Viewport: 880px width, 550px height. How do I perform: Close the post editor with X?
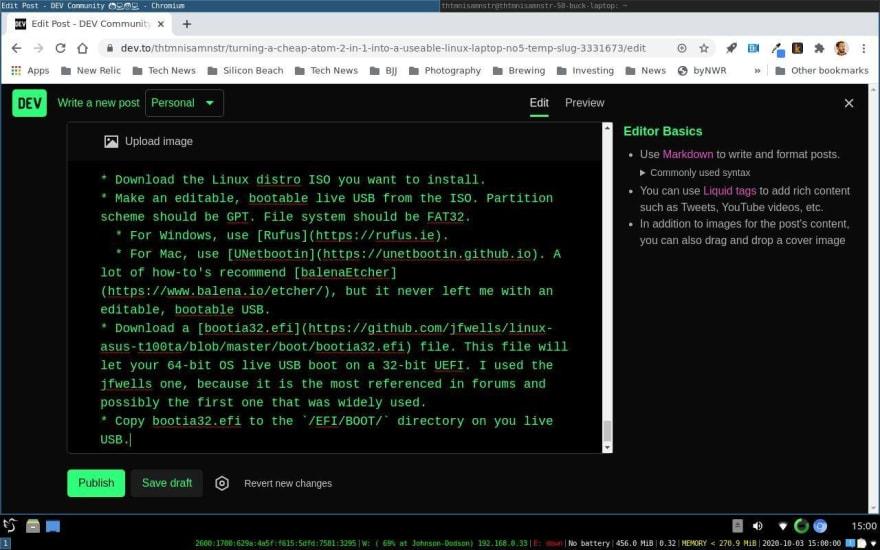849,103
